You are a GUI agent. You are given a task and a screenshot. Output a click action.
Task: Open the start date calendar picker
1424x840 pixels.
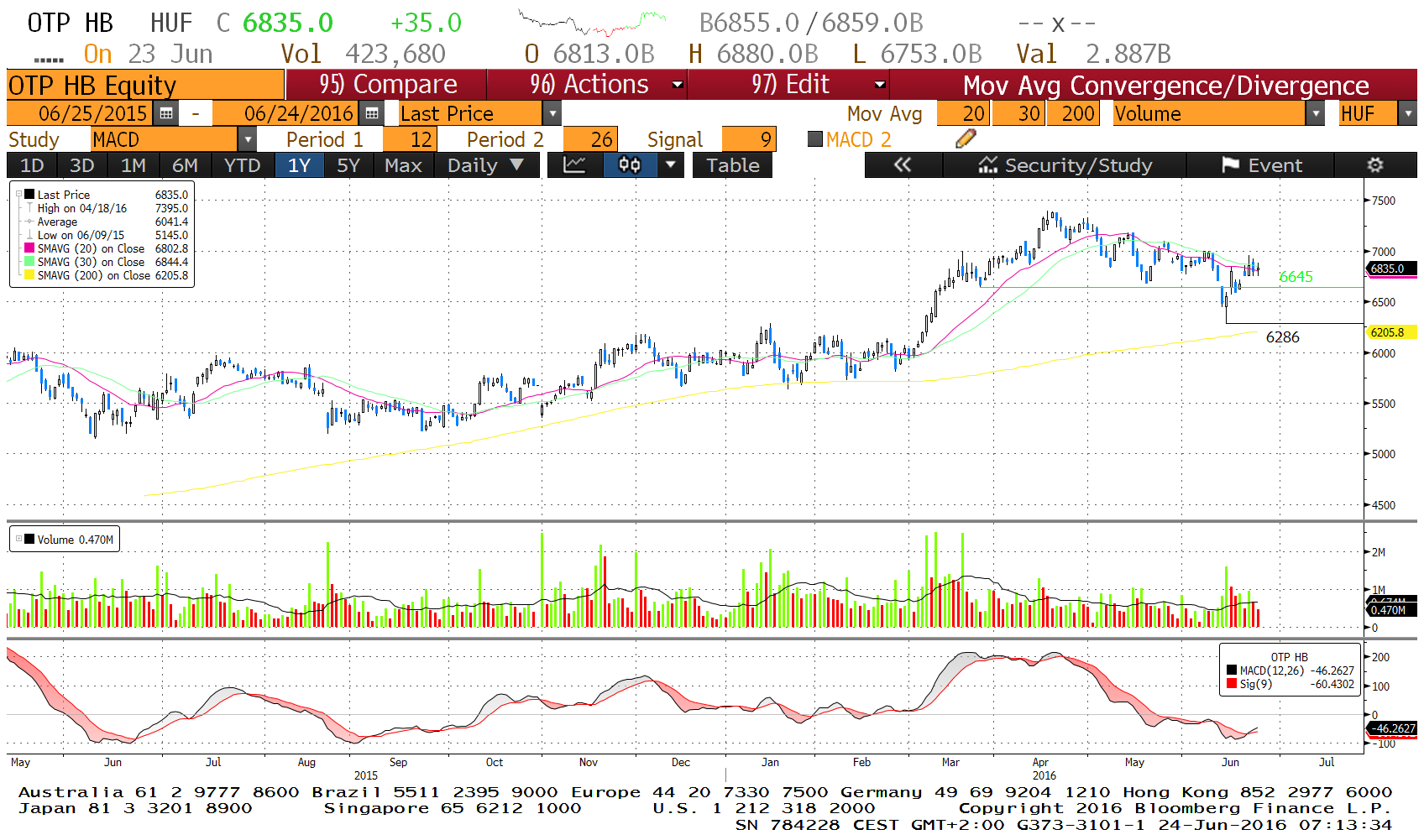166,113
